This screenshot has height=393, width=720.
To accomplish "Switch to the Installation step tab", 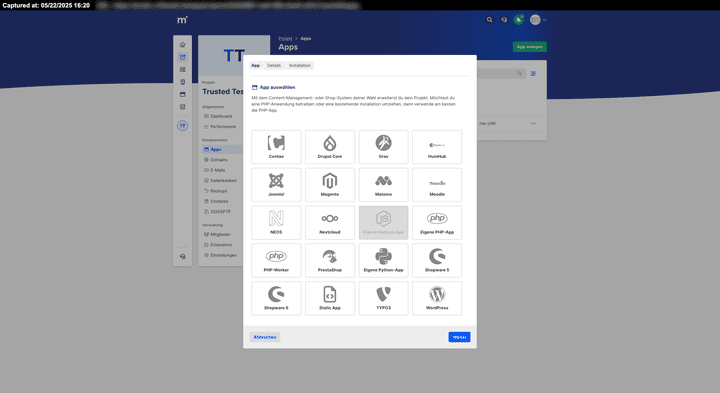I will [300, 65].
